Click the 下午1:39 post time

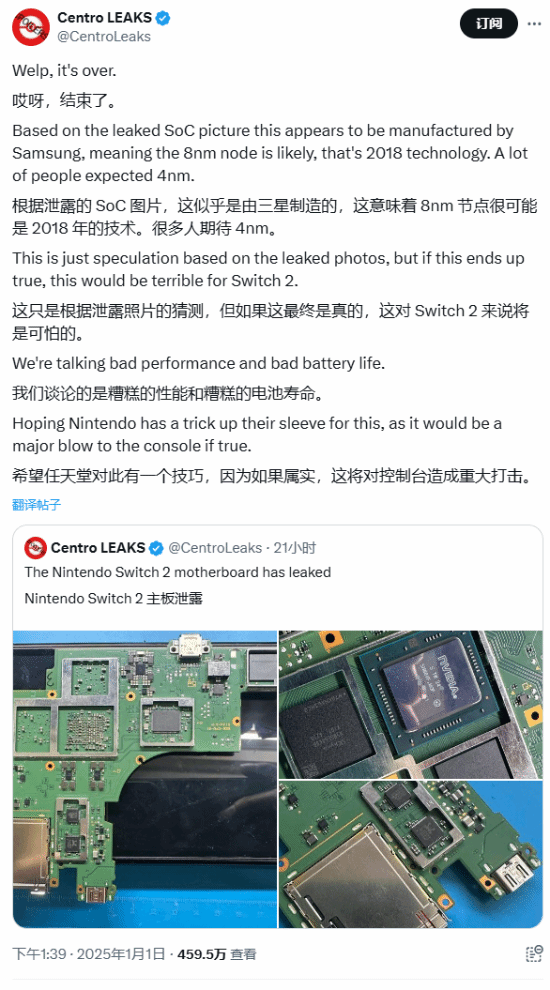[39, 953]
